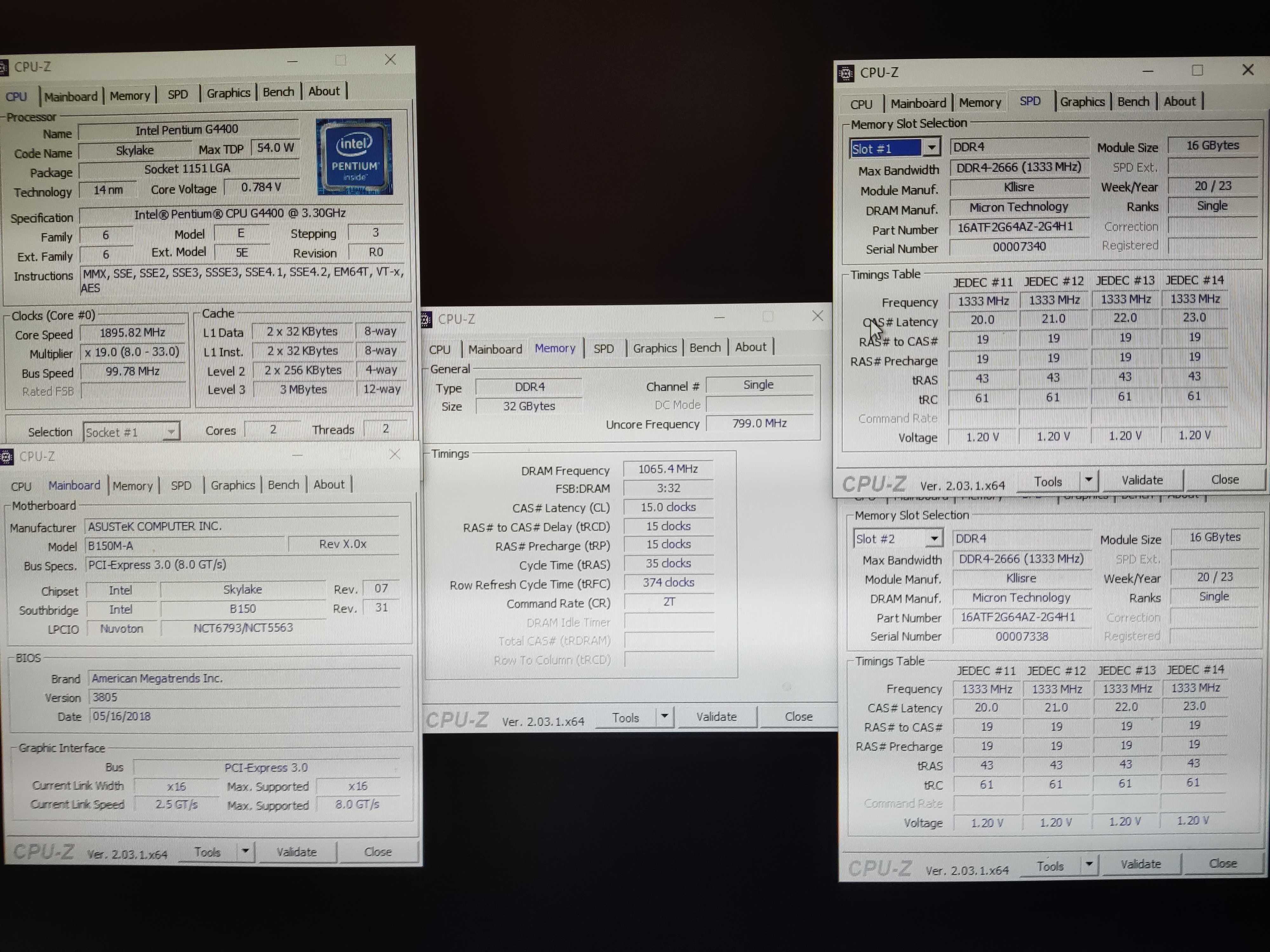1270x952 pixels.
Task: Open Graphics tab in the Intel Pentium CPU window
Action: (229, 93)
